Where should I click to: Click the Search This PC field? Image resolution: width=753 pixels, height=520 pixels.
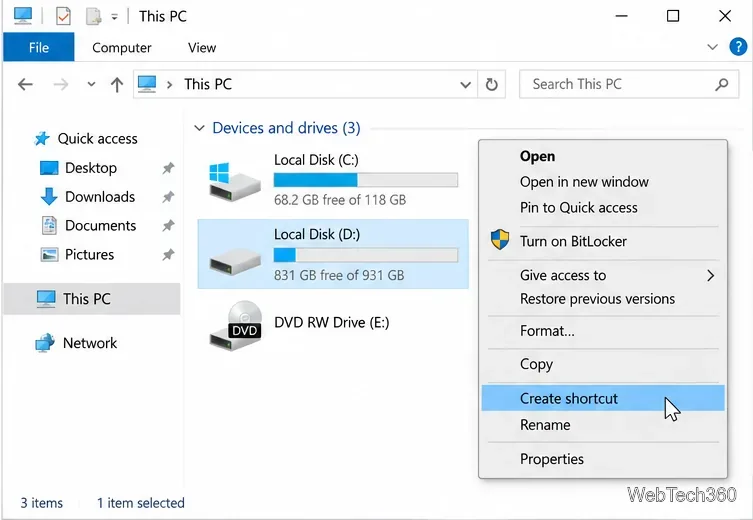pos(629,85)
